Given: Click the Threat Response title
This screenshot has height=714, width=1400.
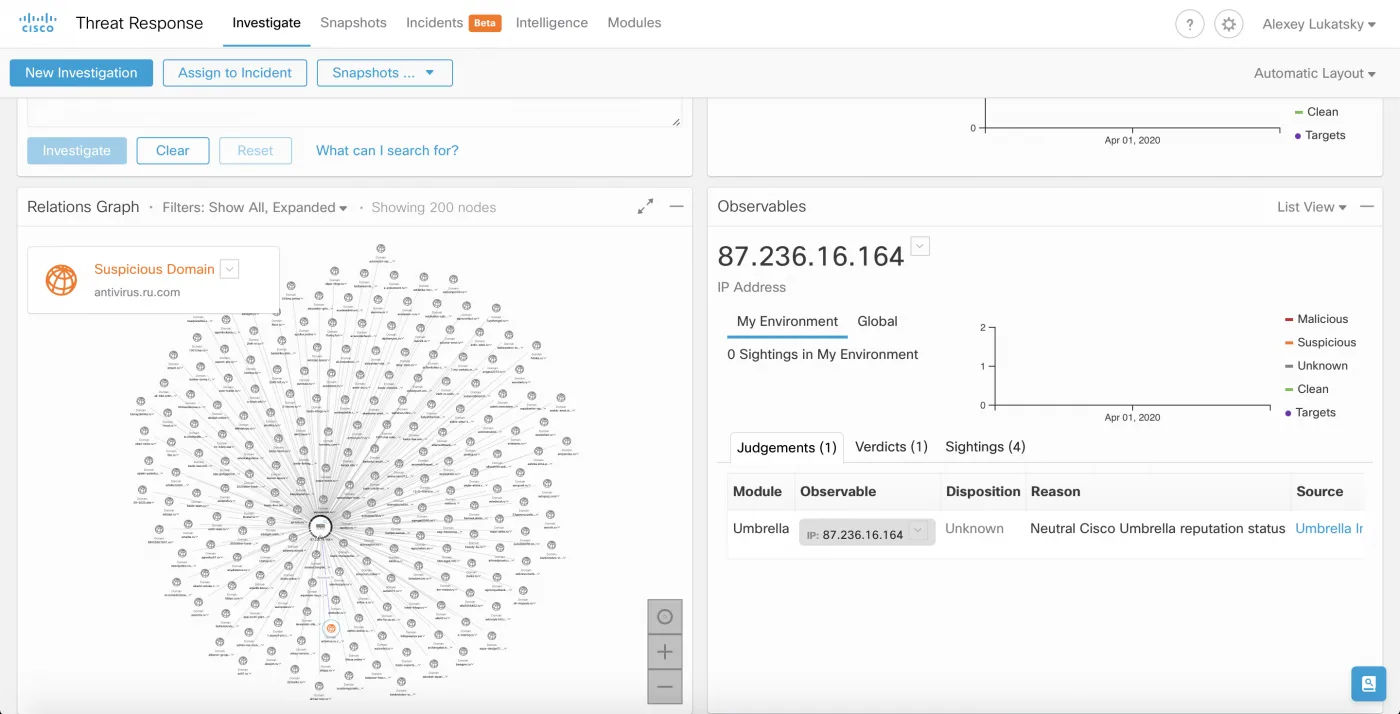Looking at the screenshot, I should point(139,23).
